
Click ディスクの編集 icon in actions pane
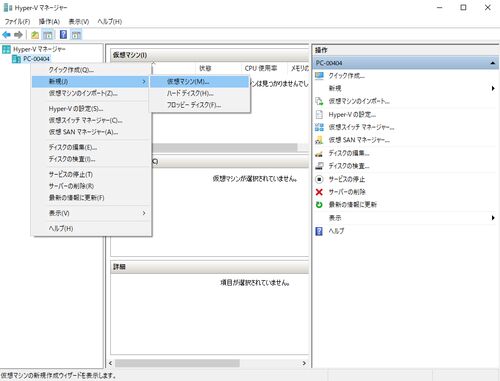click(319, 153)
